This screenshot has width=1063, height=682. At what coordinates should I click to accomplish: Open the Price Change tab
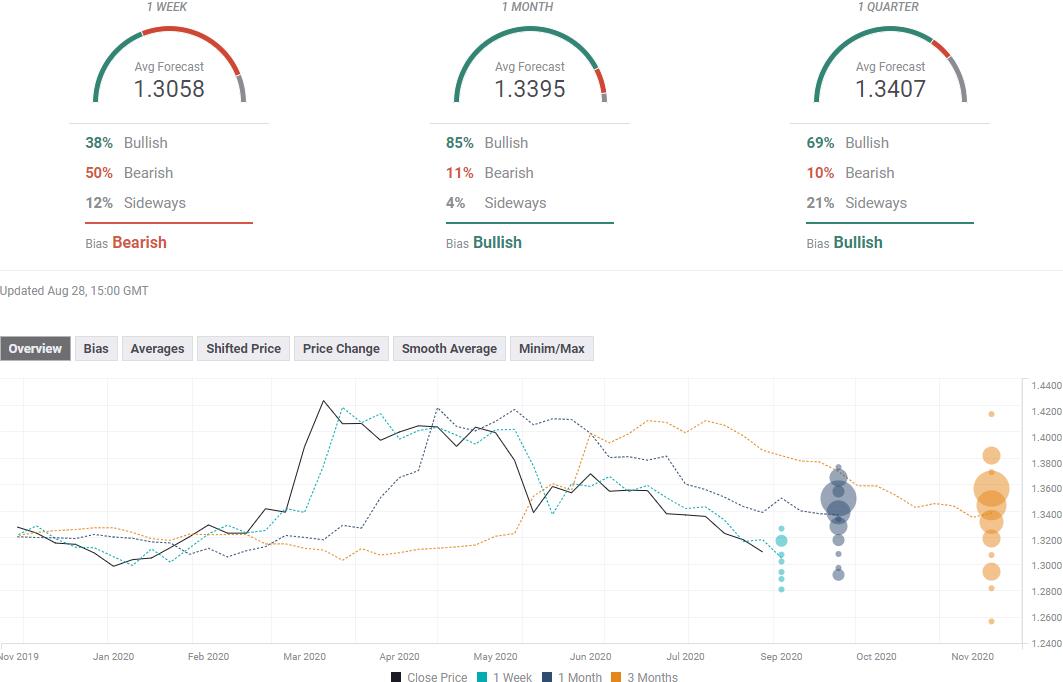[x=341, y=348]
